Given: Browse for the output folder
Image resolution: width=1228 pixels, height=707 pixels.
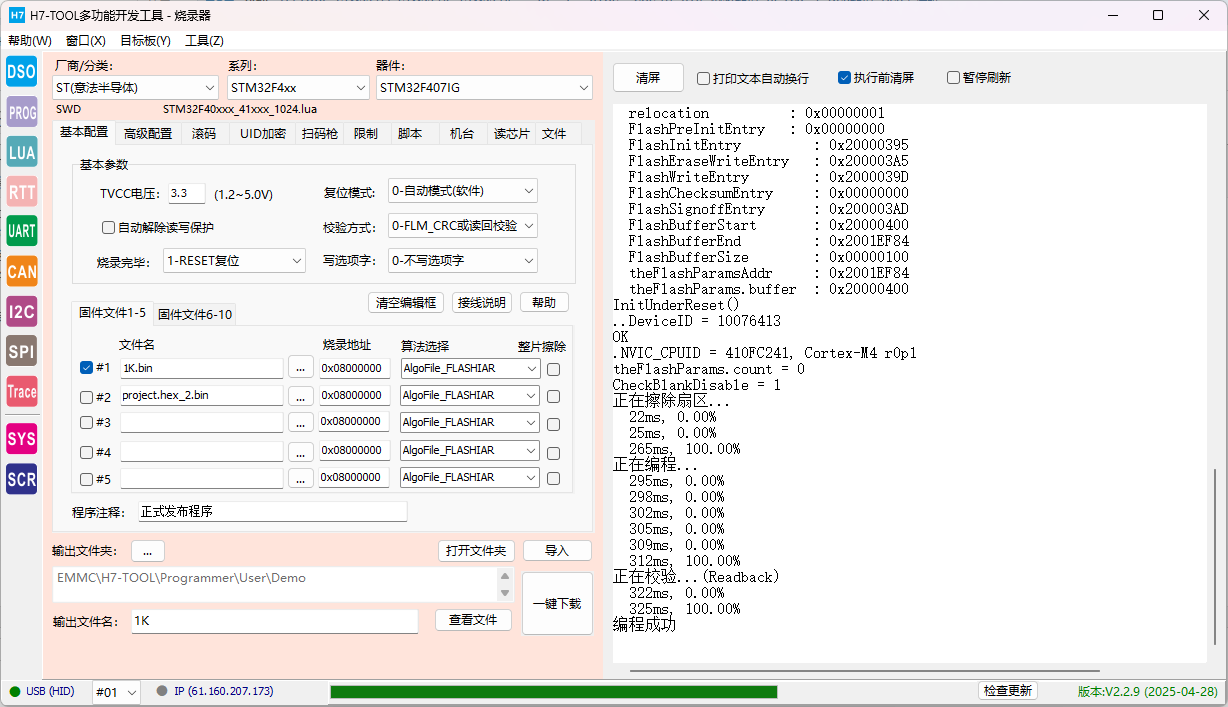Looking at the screenshot, I should pos(148,551).
